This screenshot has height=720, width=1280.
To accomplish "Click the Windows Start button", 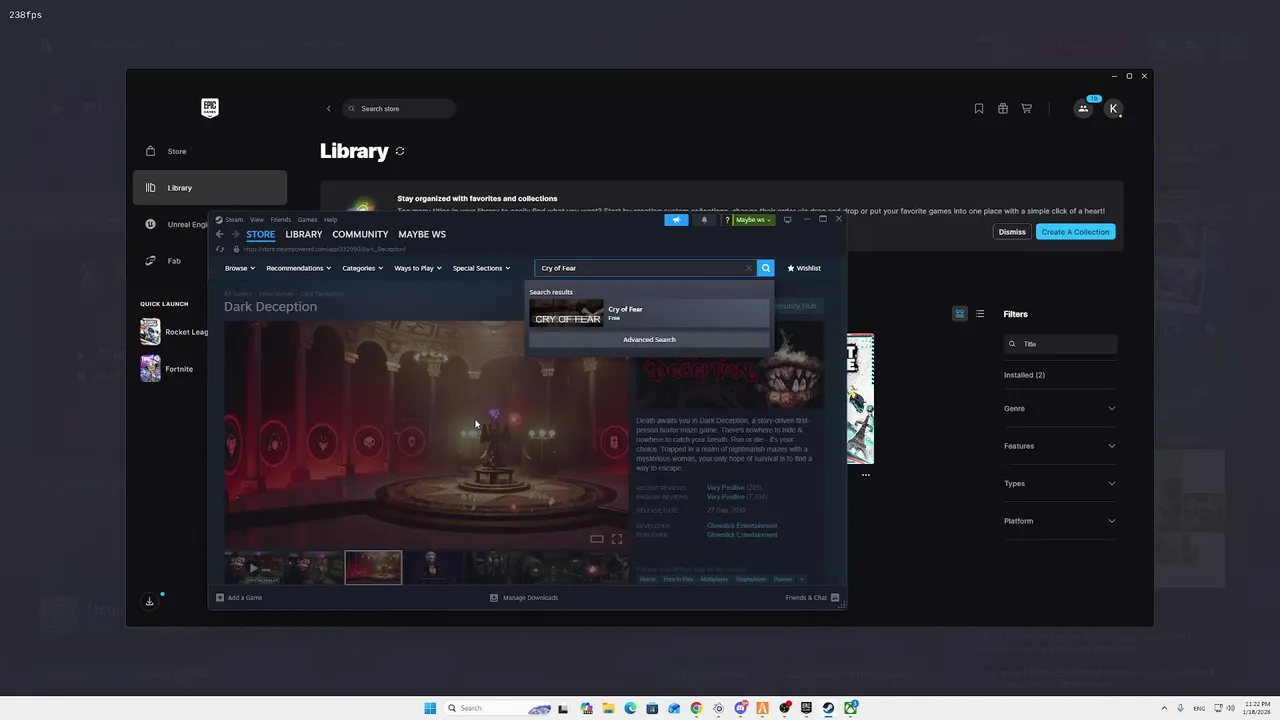I will pyautogui.click(x=430, y=708).
